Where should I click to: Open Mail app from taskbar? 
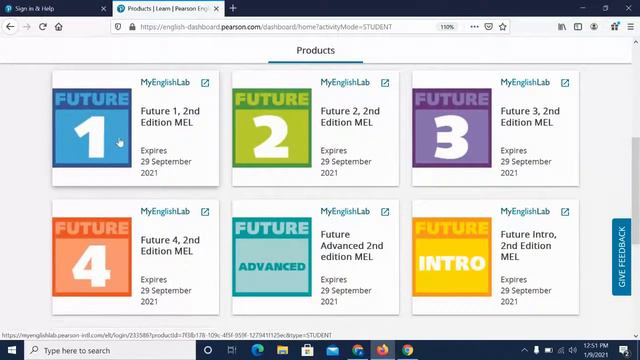pos(333,350)
